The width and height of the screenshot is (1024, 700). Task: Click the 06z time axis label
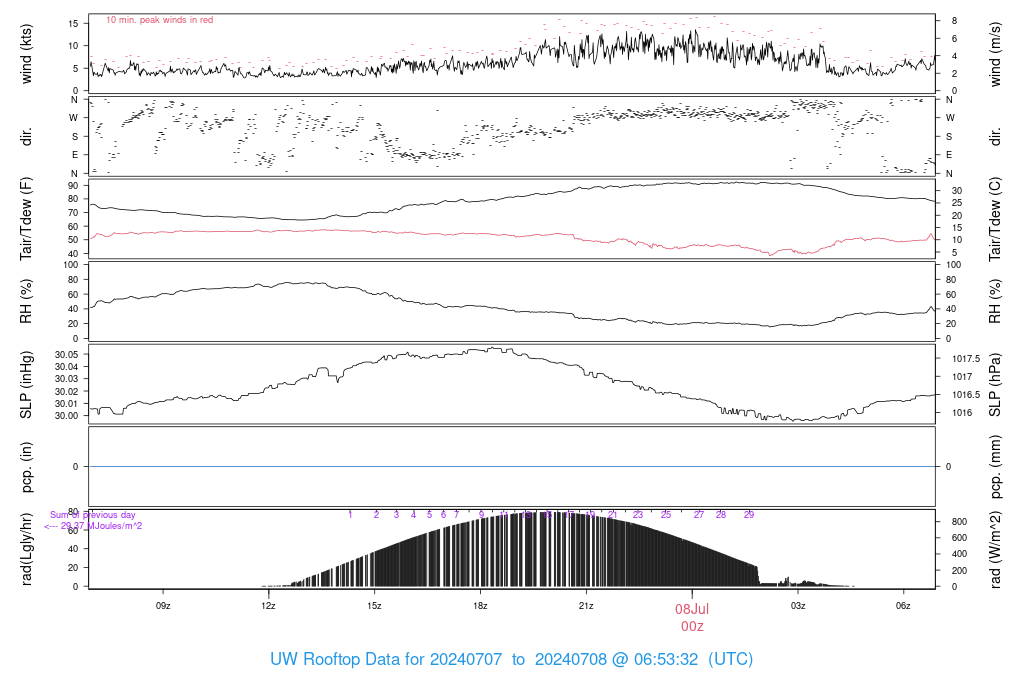click(x=903, y=606)
